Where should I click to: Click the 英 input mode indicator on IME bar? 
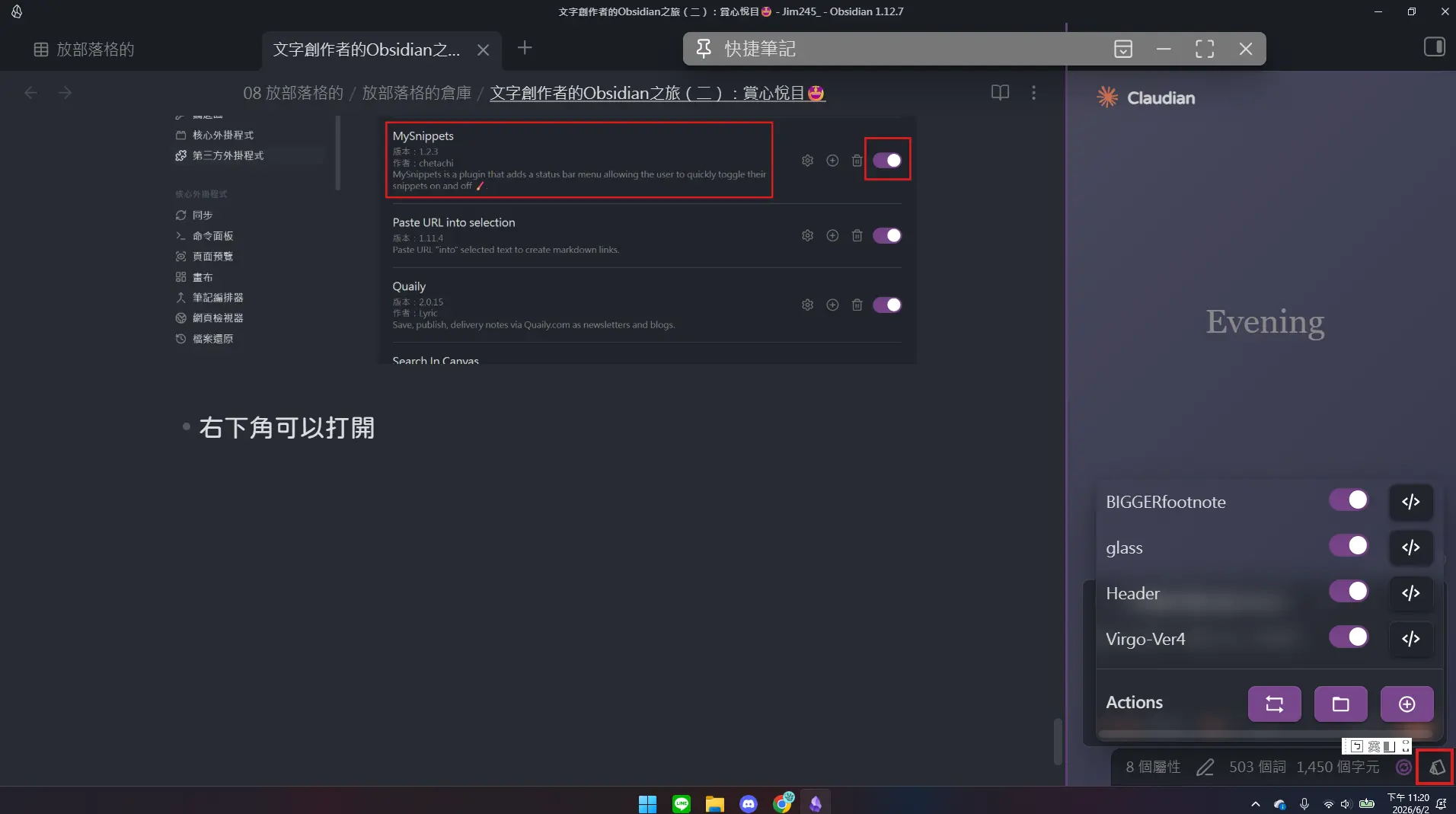(x=1374, y=746)
